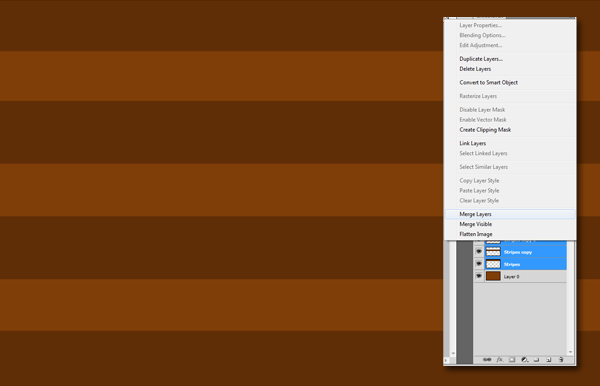Open the fx layer style icon

click(500, 360)
